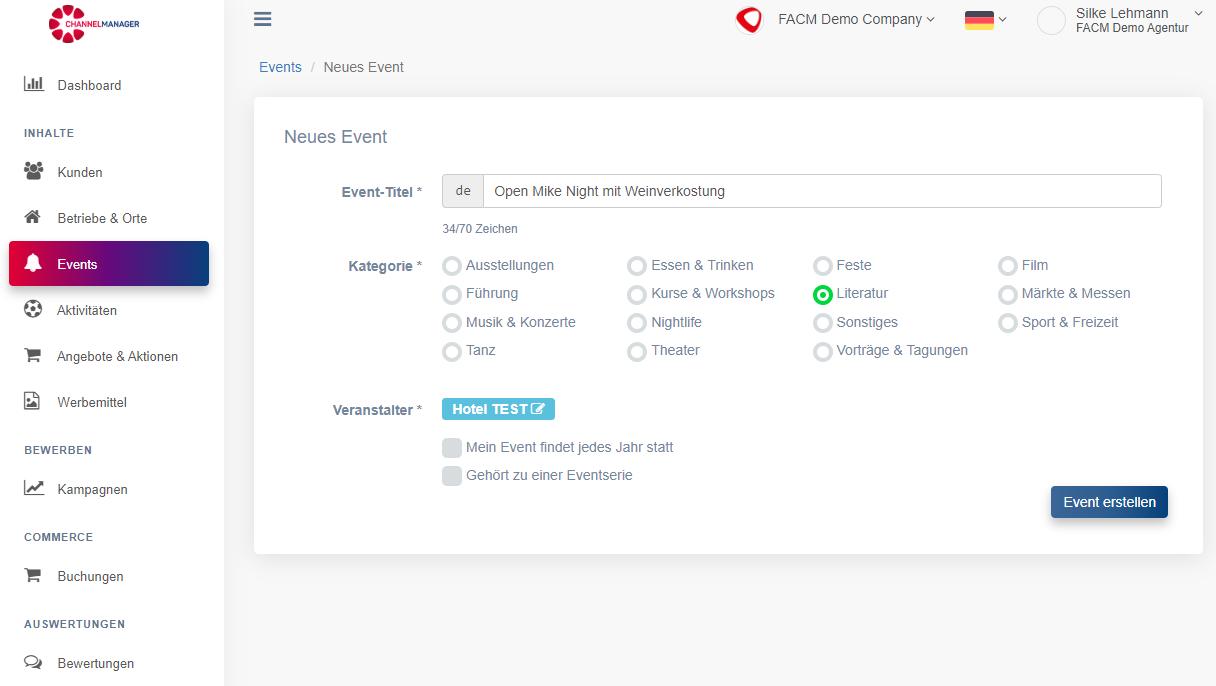The image size is (1216, 686).
Task: Click the Werbemittel image file icon
Action: click(x=33, y=401)
